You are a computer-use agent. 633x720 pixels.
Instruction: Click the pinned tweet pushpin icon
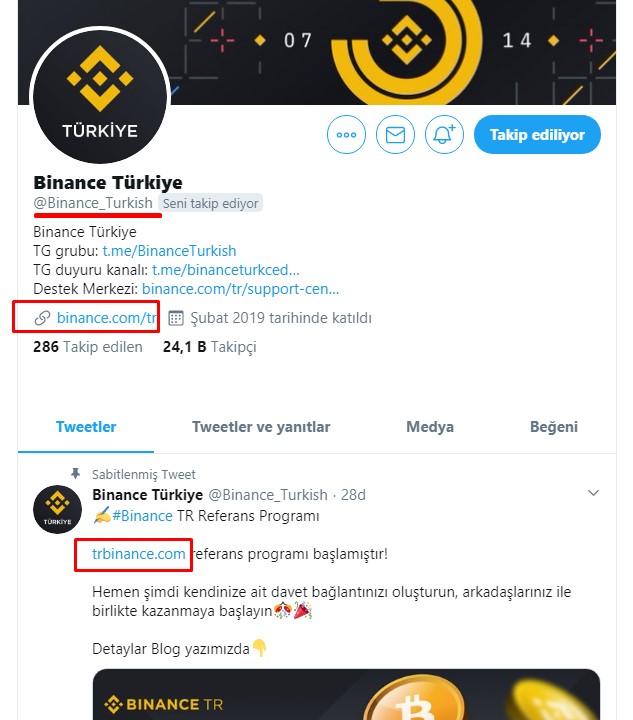(75, 473)
